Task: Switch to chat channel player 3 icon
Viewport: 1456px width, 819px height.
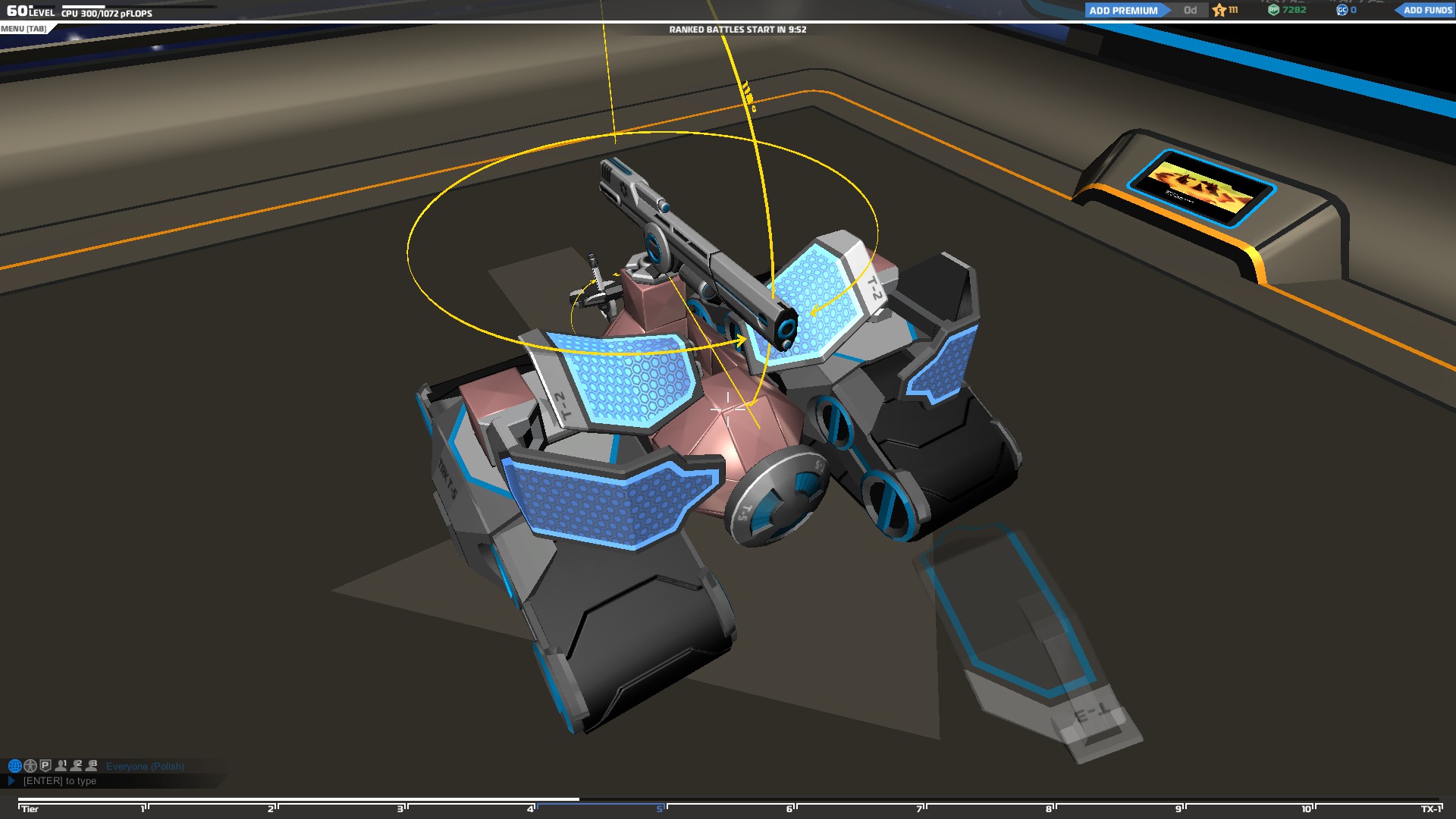Action: (x=92, y=766)
